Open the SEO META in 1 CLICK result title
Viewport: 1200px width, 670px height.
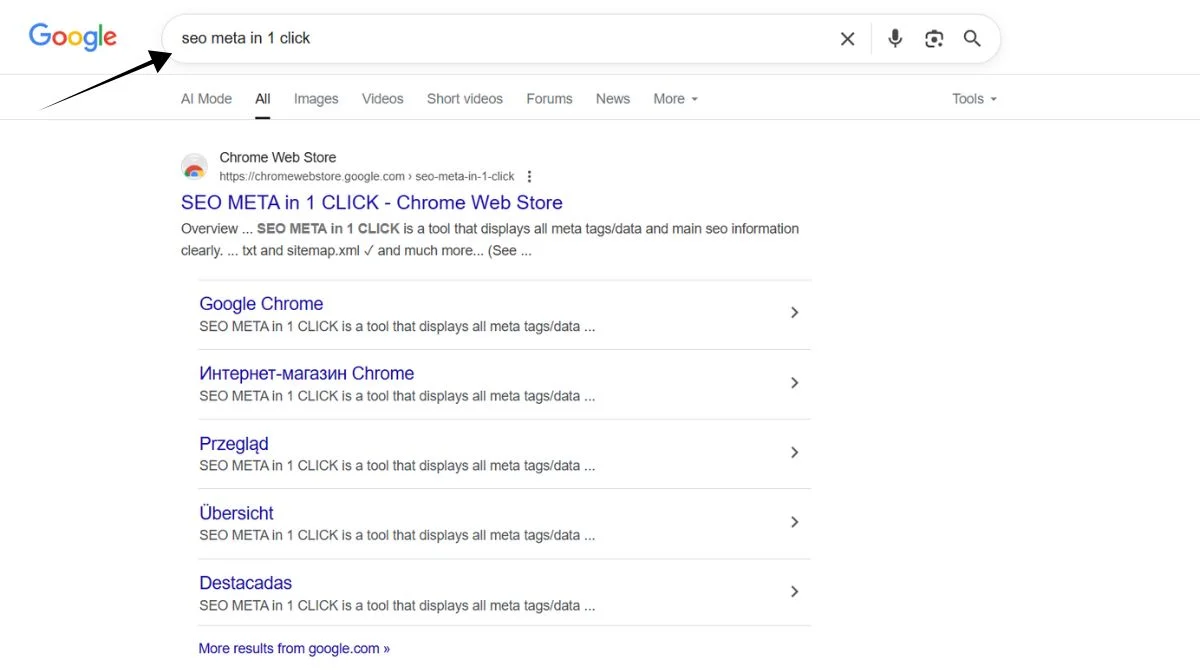tap(372, 203)
